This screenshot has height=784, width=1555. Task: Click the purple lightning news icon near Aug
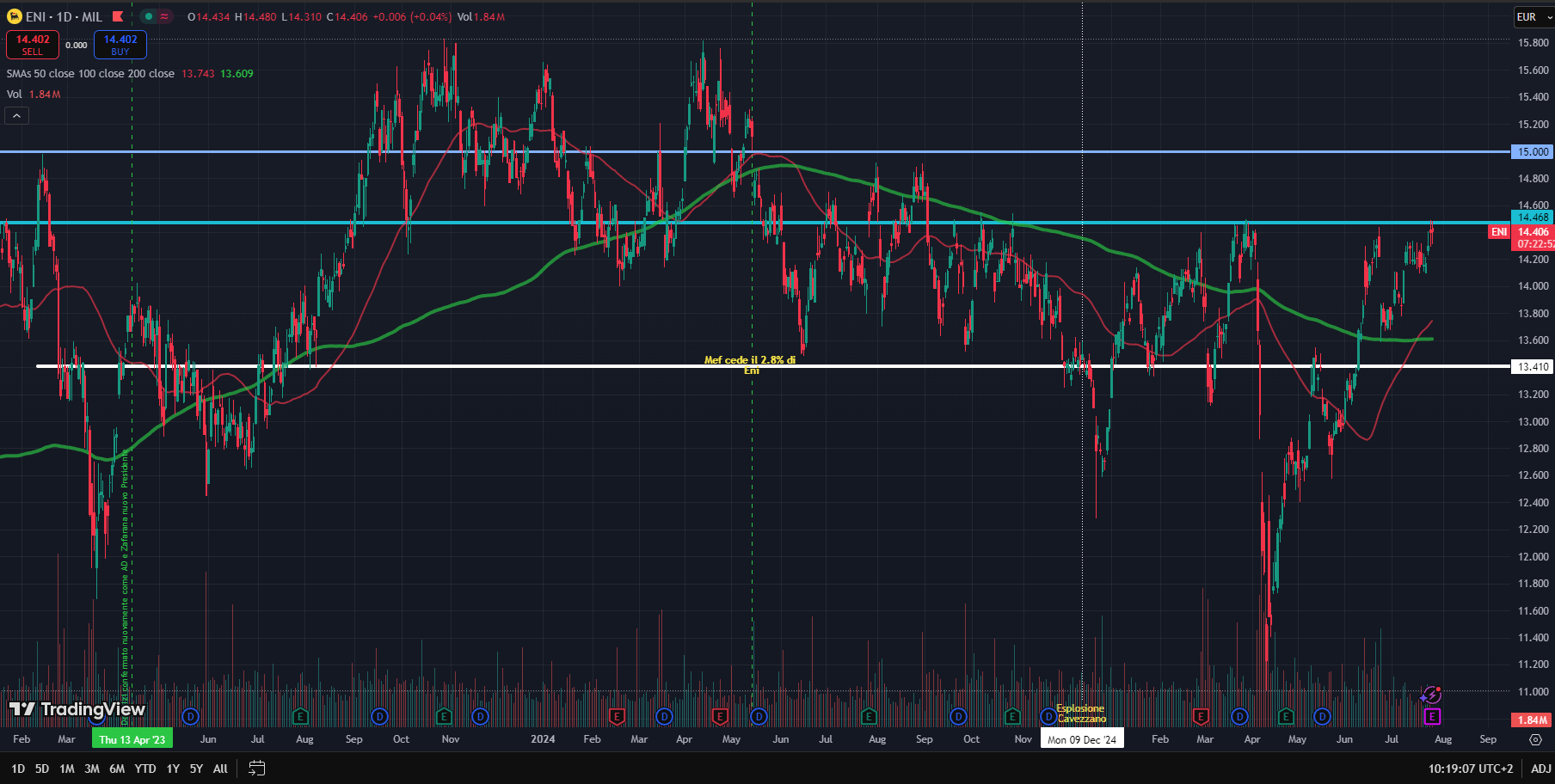(x=1431, y=694)
